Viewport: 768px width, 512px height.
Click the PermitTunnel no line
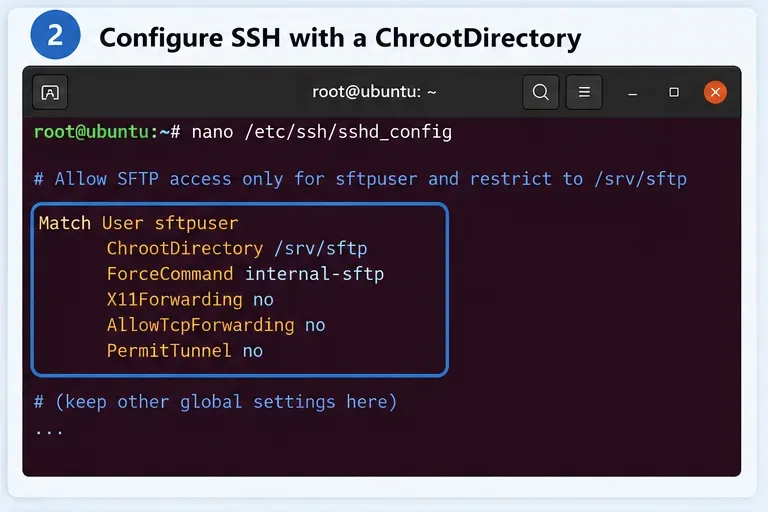click(x=185, y=351)
